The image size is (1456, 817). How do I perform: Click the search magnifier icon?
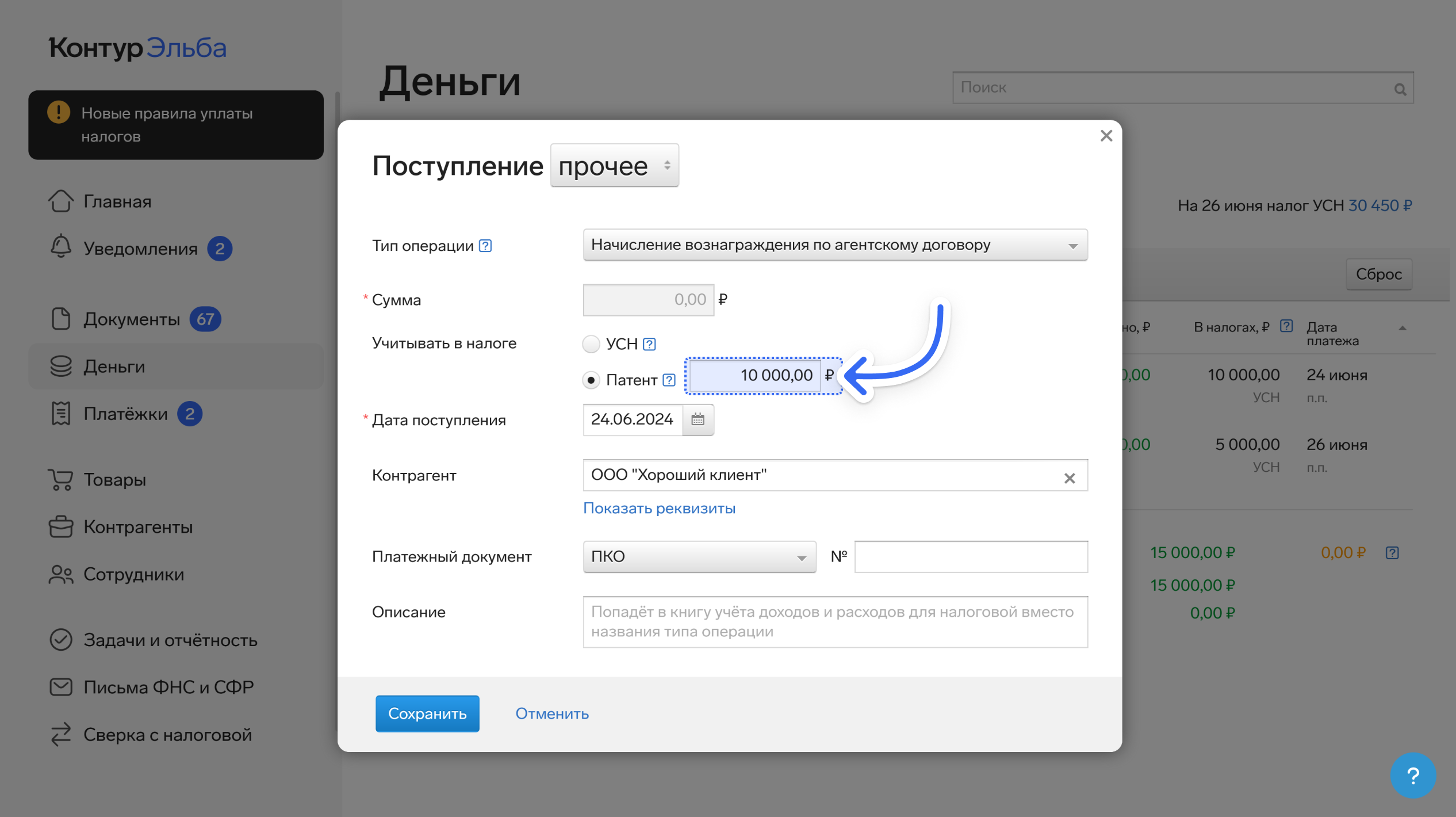point(1400,89)
